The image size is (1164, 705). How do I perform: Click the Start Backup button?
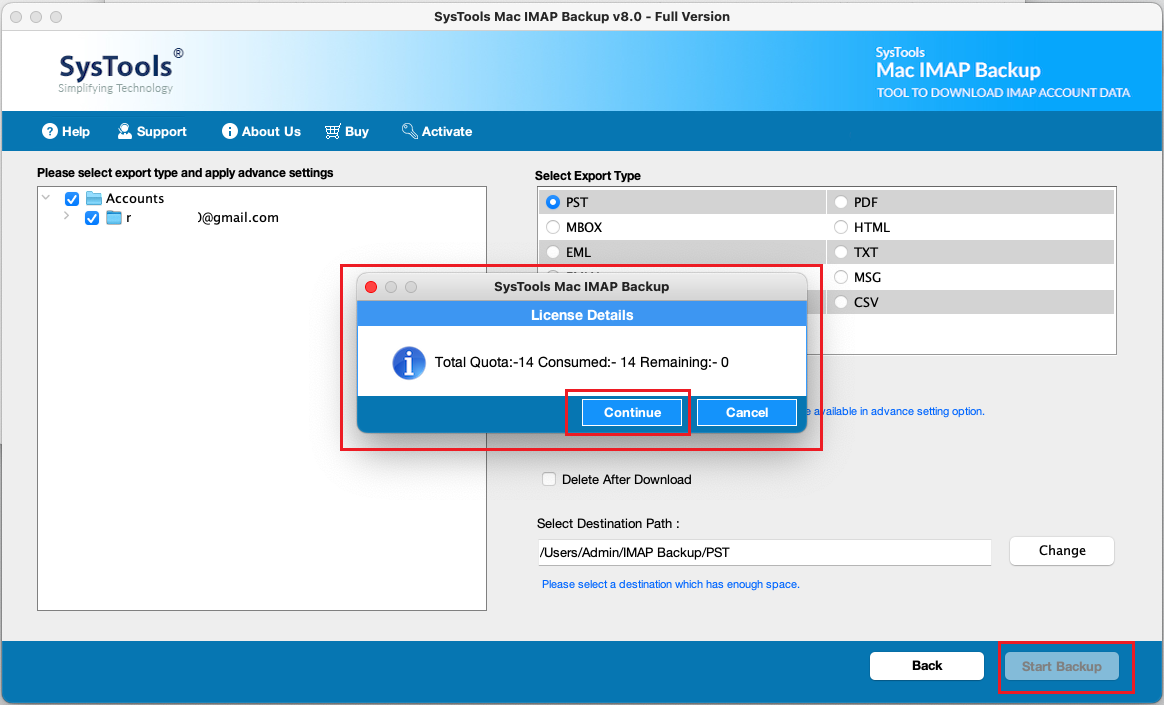pyautogui.click(x=1062, y=666)
